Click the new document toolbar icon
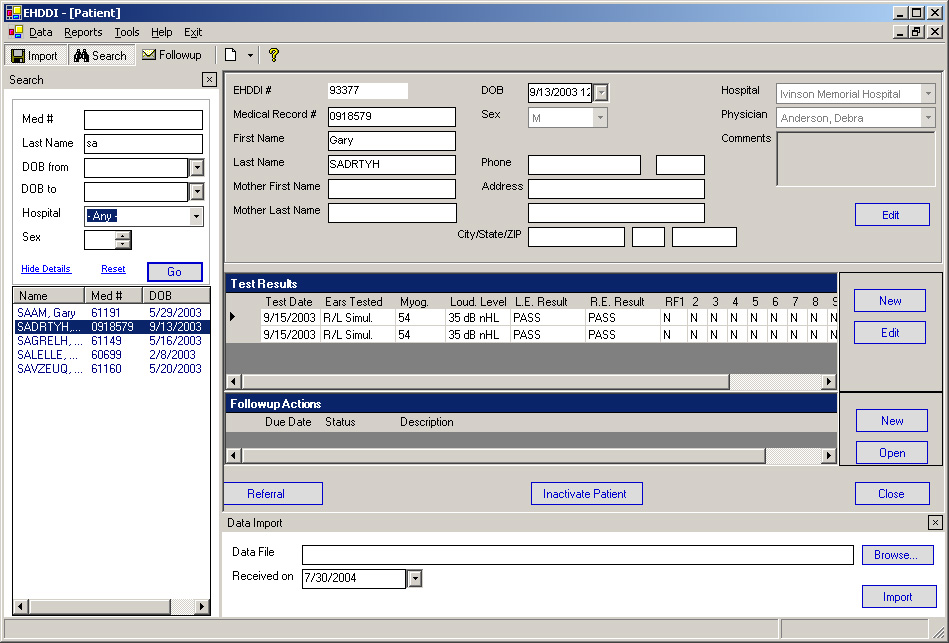This screenshot has height=643, width=949. (x=230, y=55)
